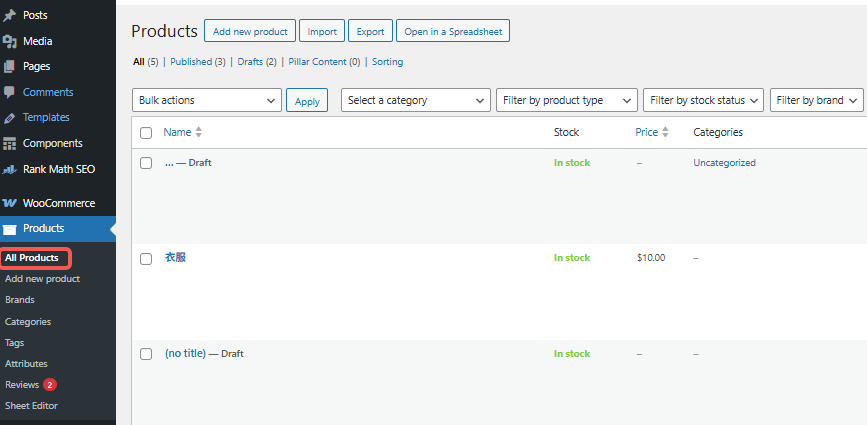Toggle the select-all checkbox in table header

(146, 133)
